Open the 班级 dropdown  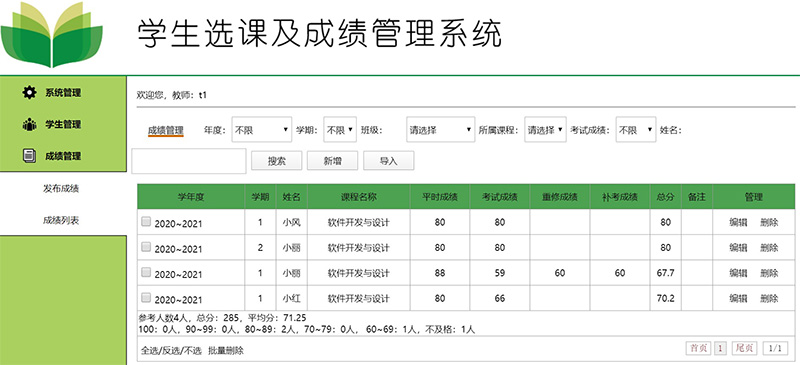coord(441,130)
